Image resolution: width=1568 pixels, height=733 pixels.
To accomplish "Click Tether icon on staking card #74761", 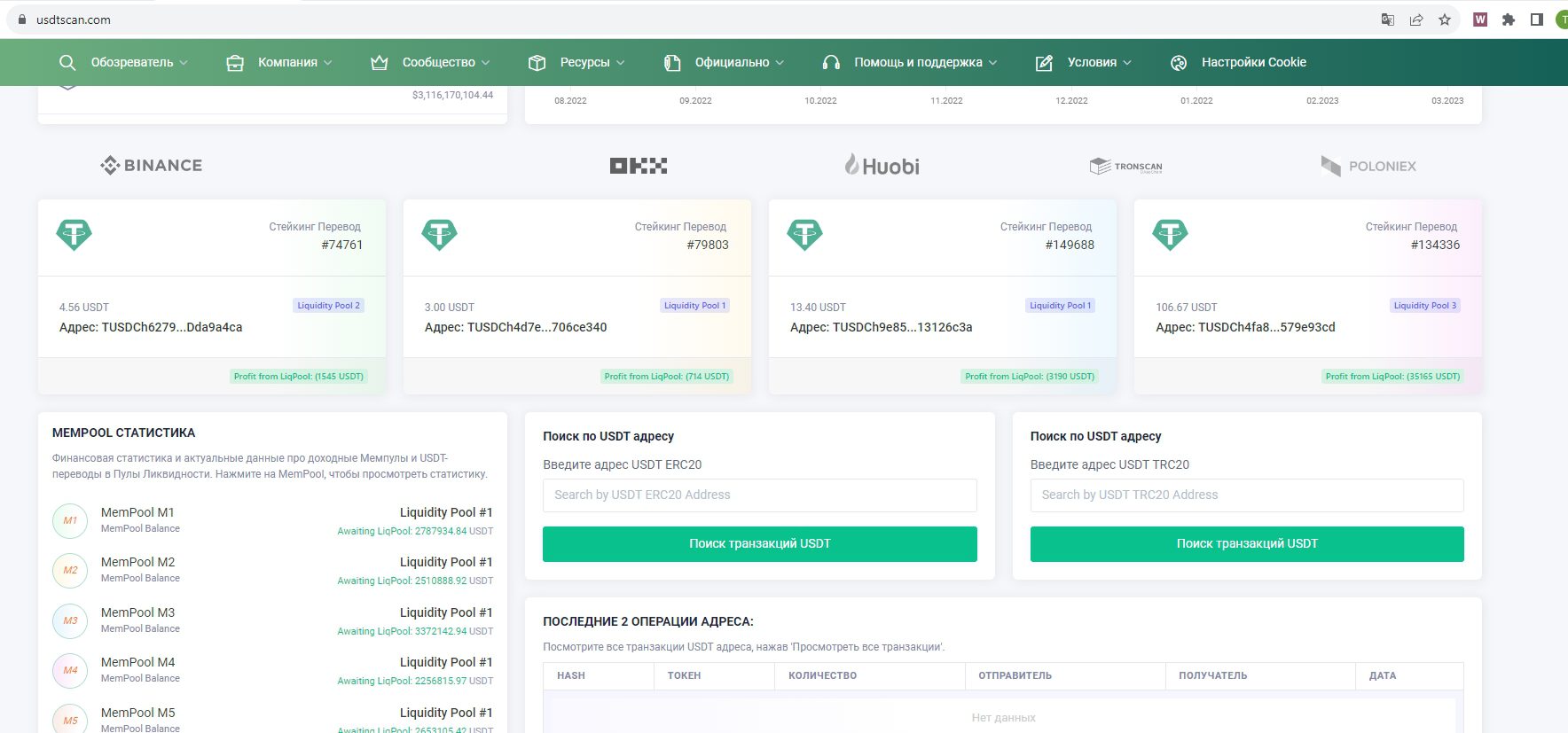I will click(x=74, y=235).
